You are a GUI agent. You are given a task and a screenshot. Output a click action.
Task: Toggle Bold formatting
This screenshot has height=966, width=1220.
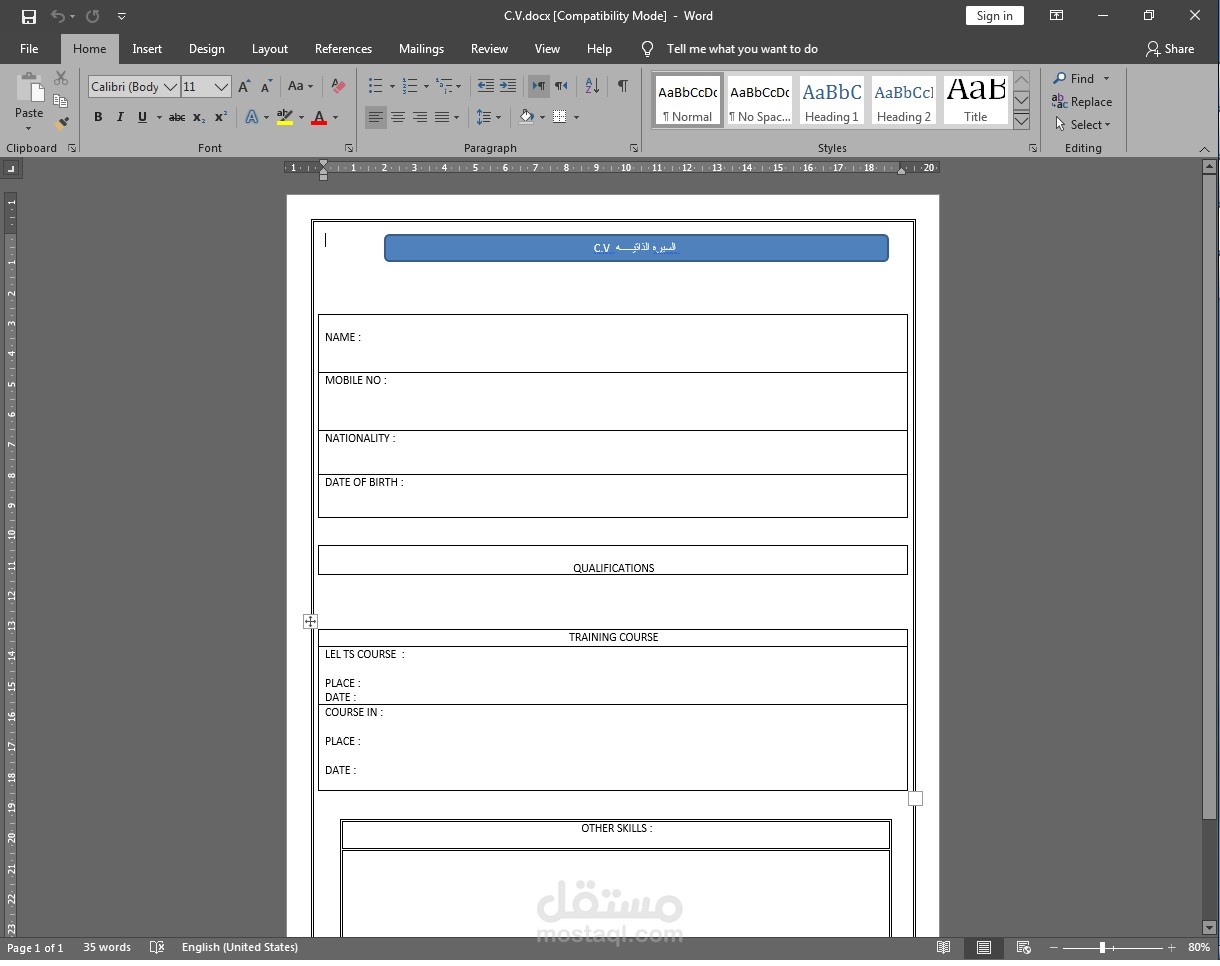pyautogui.click(x=98, y=117)
